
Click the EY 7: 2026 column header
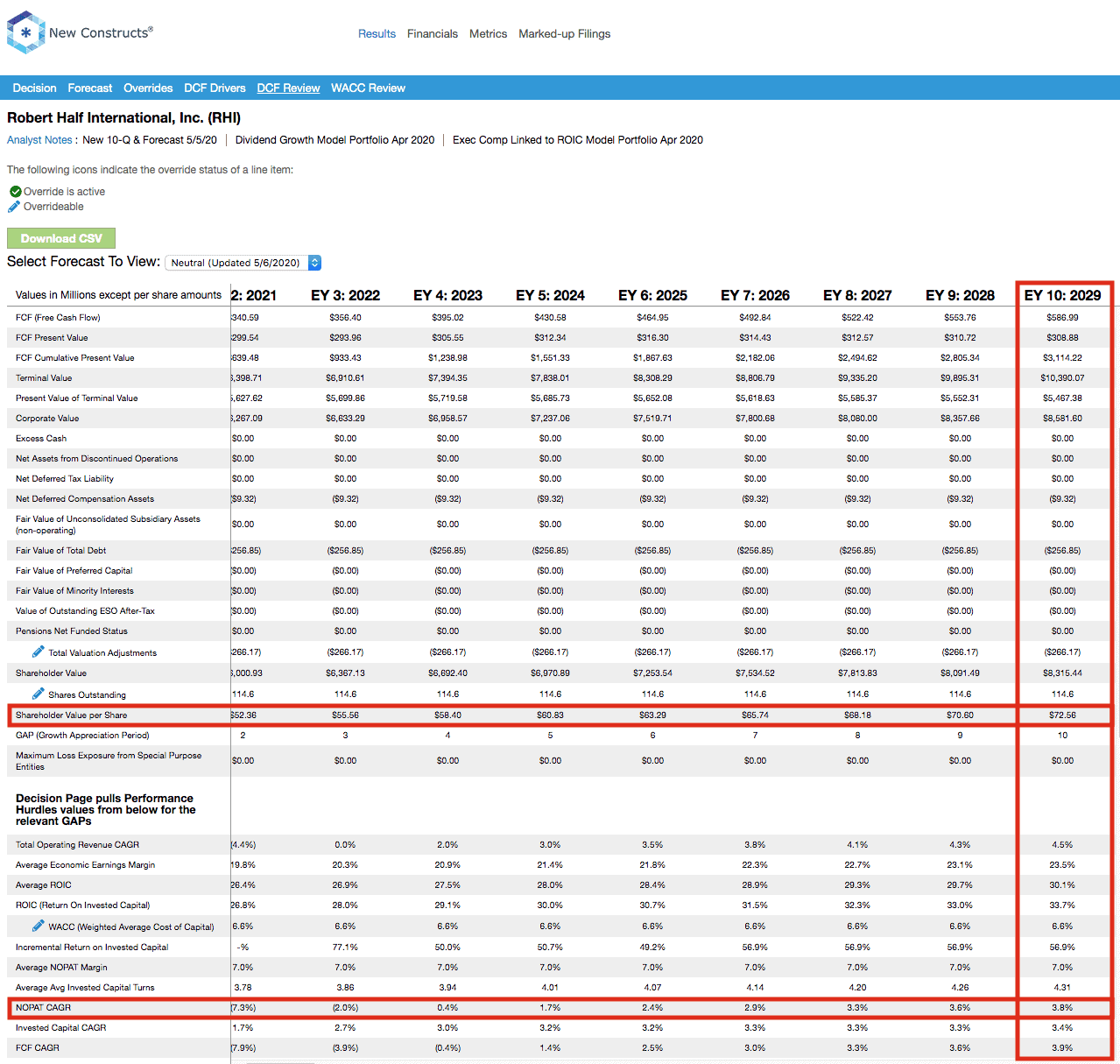pyautogui.click(x=755, y=295)
